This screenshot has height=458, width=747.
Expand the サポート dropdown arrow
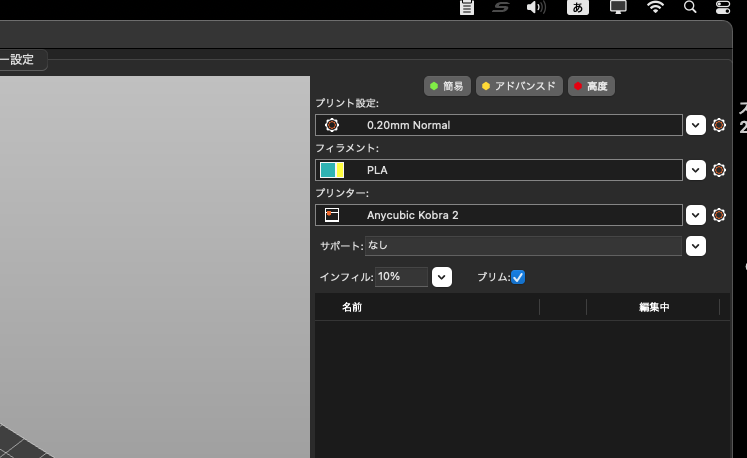(696, 246)
